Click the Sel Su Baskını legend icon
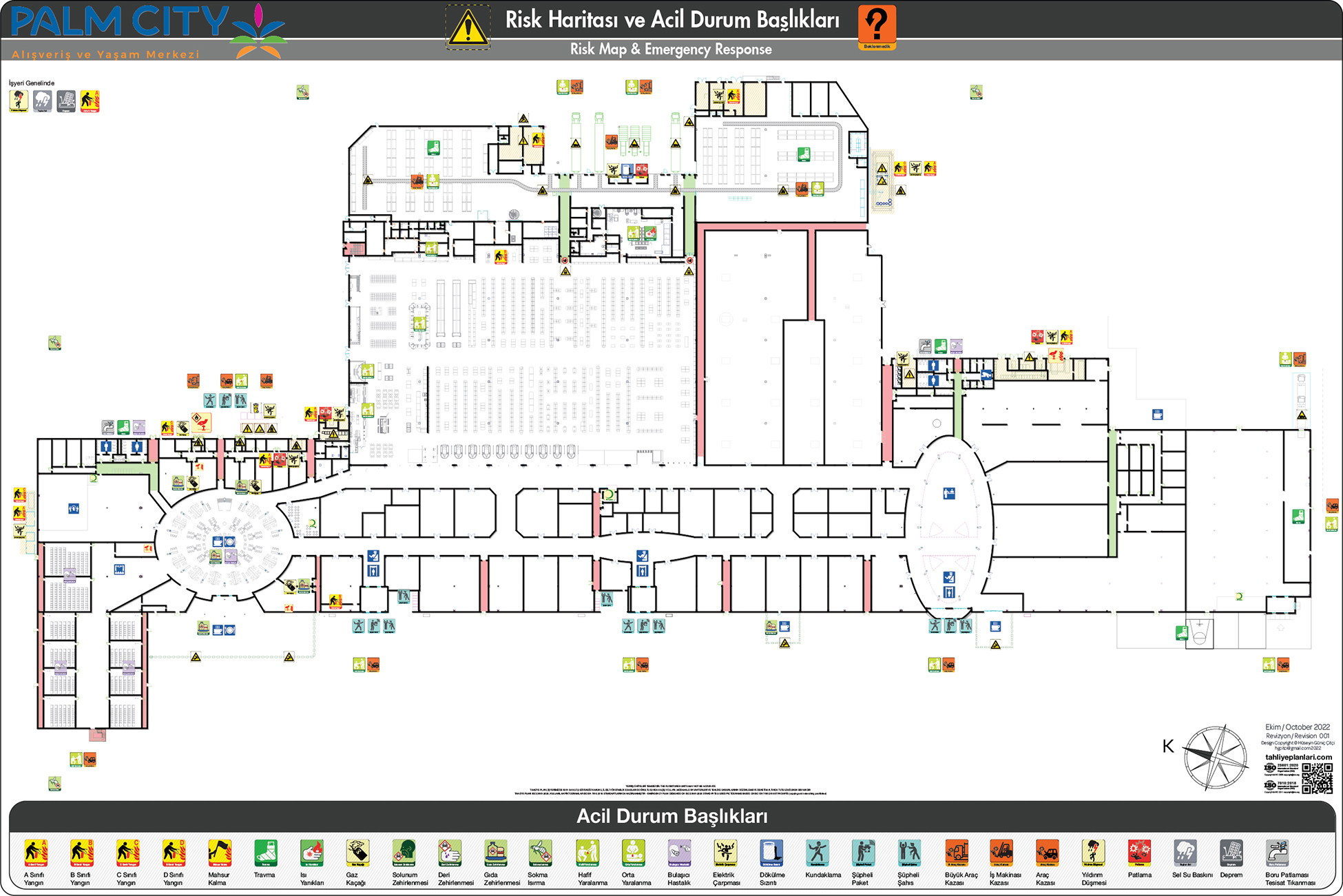Image resolution: width=1343 pixels, height=896 pixels. click(x=1185, y=853)
